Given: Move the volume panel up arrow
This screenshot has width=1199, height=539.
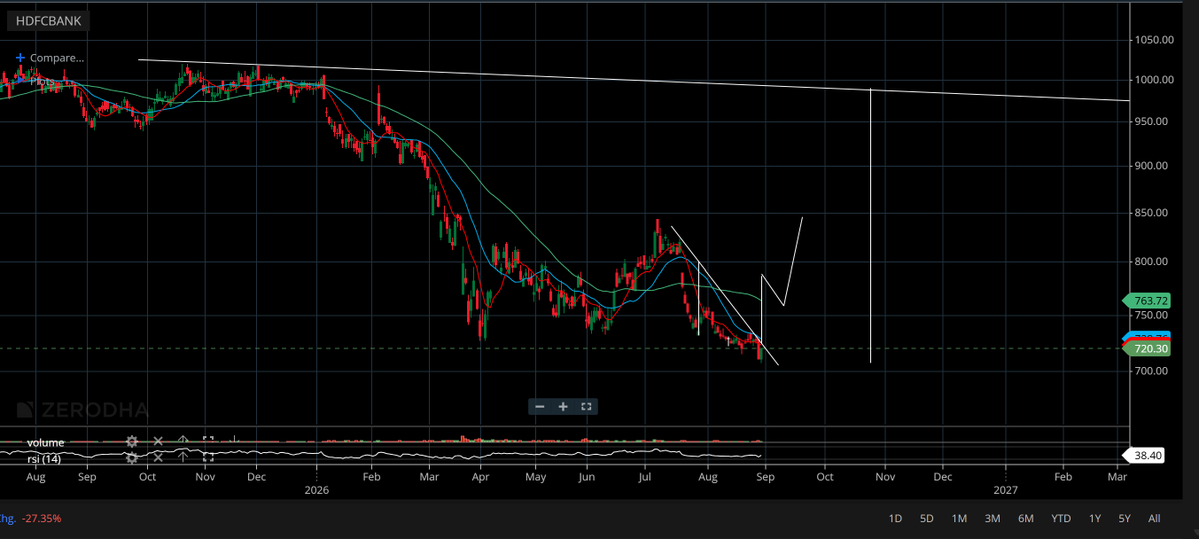Looking at the screenshot, I should (183, 441).
